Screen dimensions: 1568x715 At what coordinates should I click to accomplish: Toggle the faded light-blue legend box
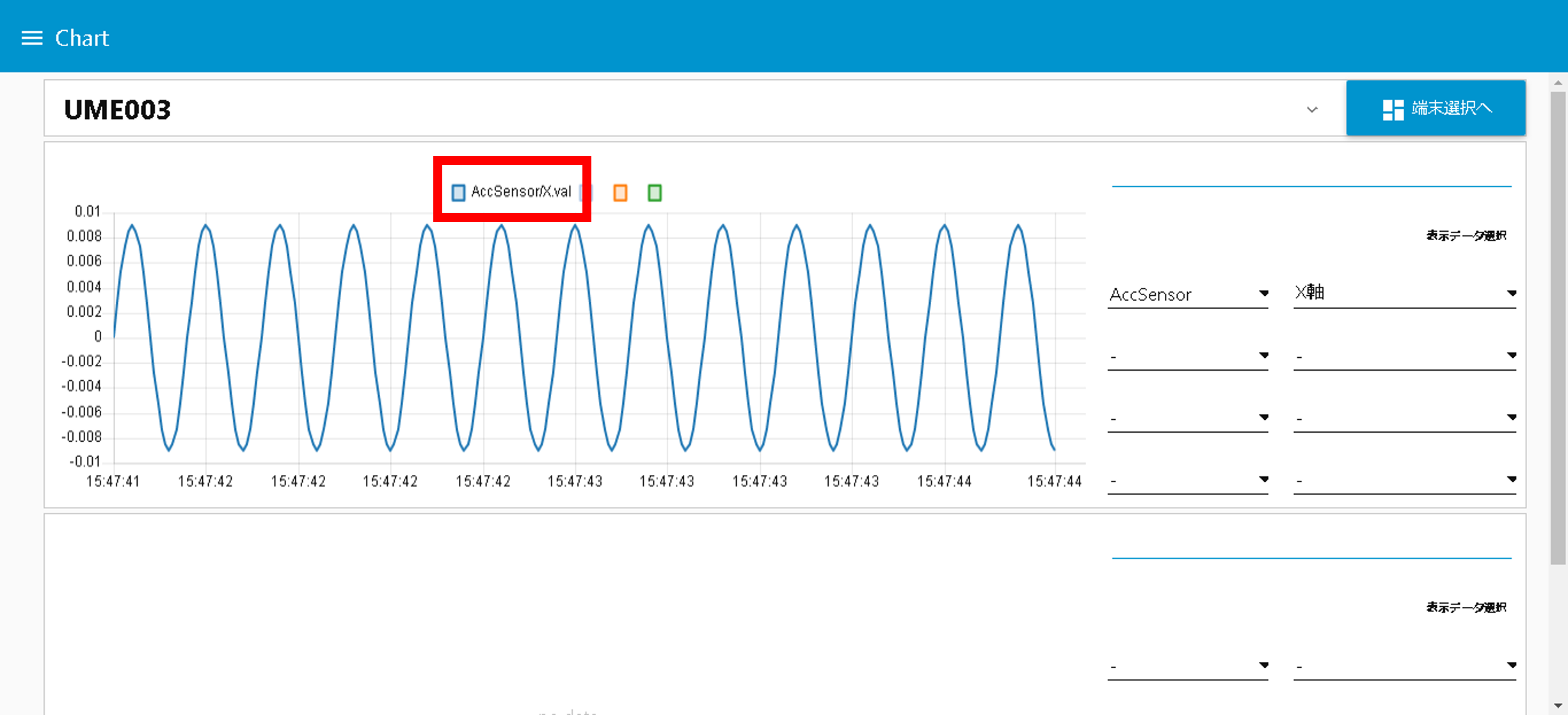(585, 193)
